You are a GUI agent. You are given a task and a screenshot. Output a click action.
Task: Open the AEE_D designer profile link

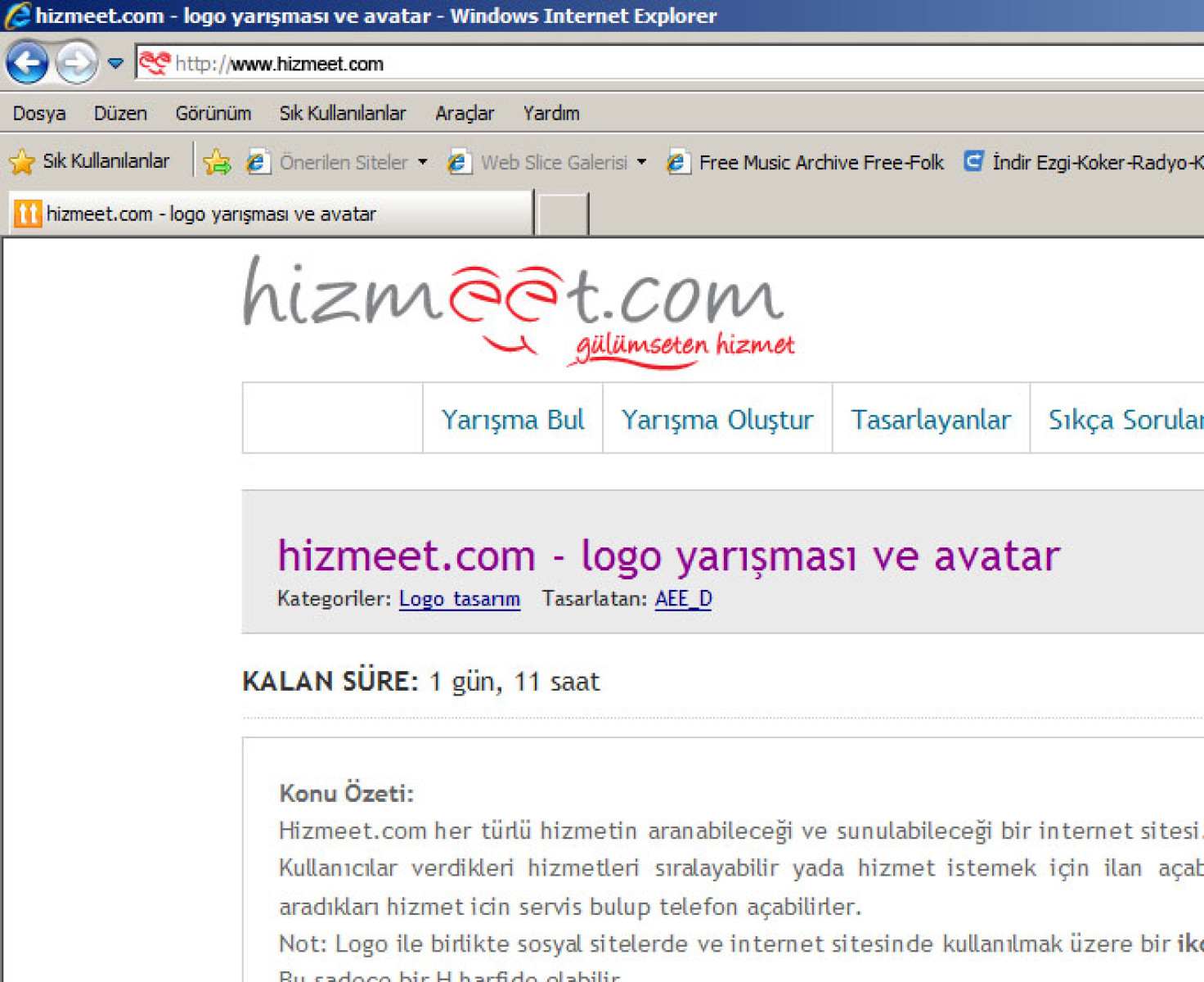[684, 598]
